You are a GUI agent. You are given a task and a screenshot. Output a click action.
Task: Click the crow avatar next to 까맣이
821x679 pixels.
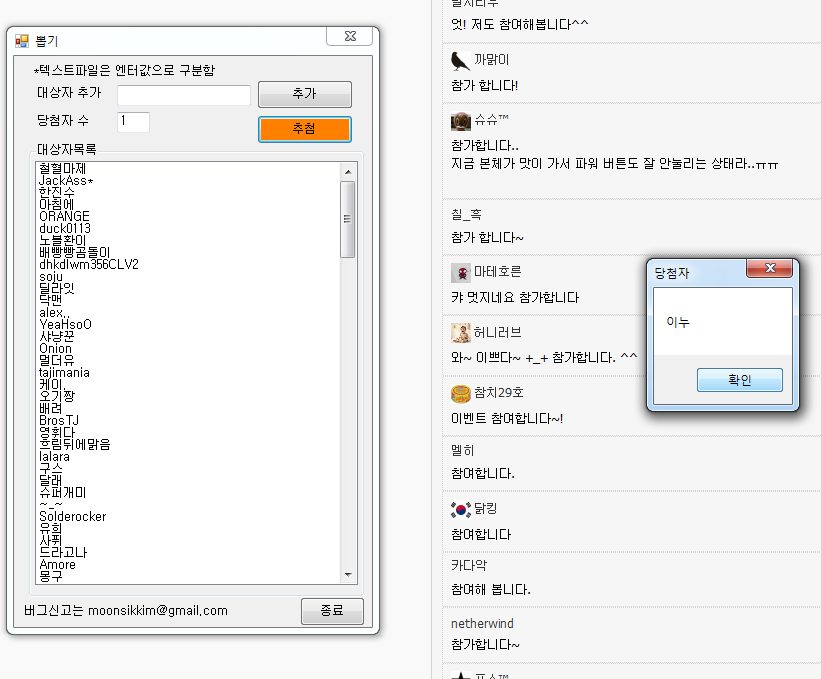460,61
